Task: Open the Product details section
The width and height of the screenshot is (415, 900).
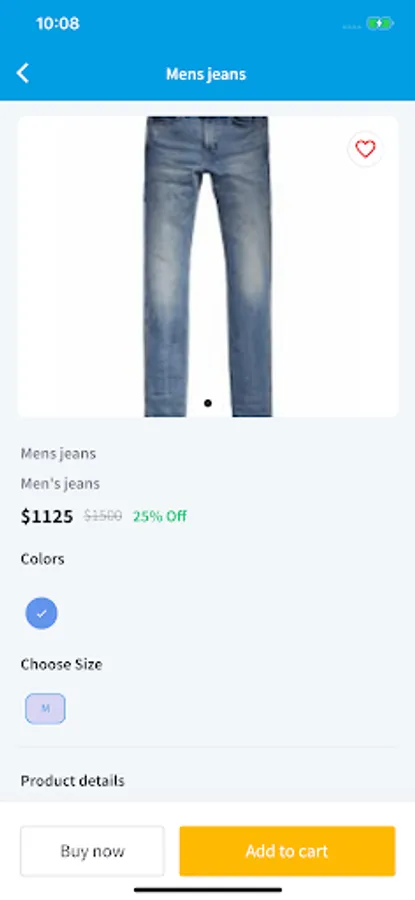Action: coord(72,781)
